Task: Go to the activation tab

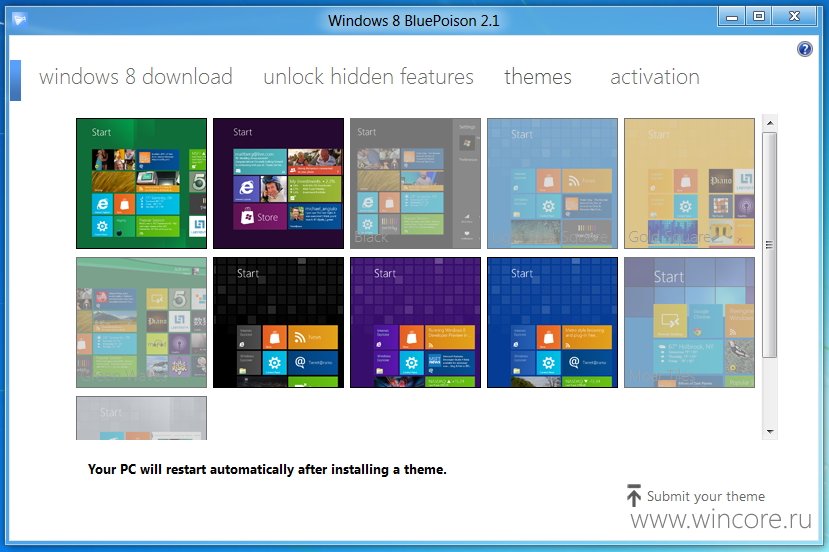Action: point(655,77)
